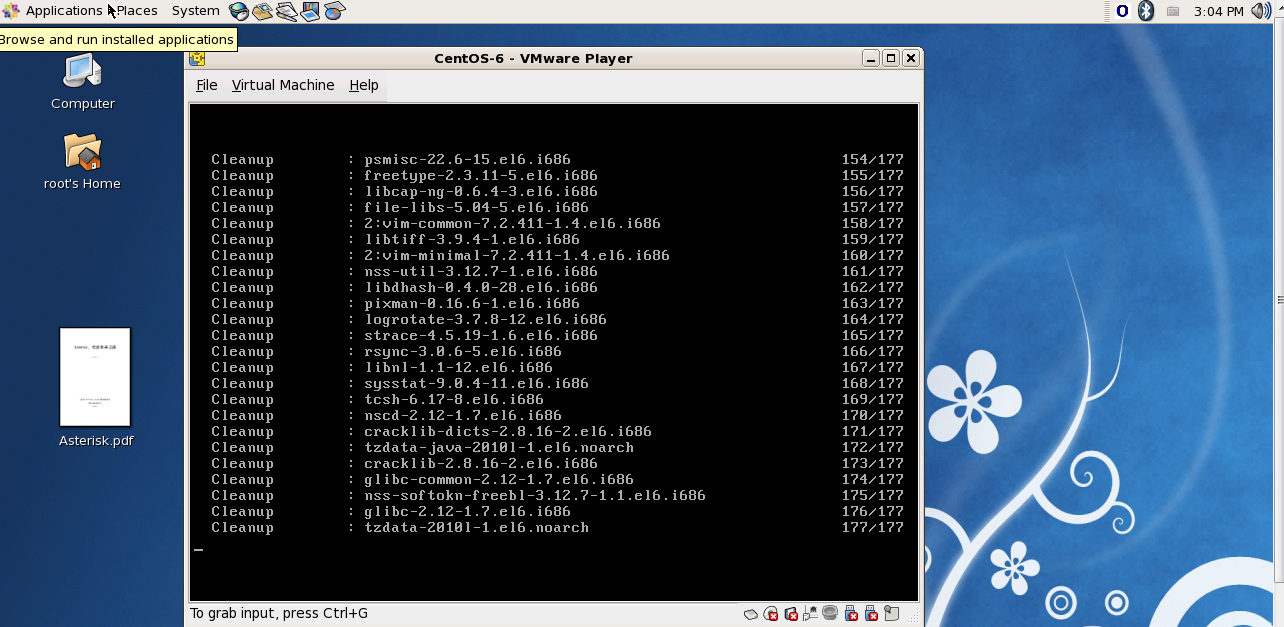Click the terminal line rsync-3.0.6-5.el6.i686

463,351
